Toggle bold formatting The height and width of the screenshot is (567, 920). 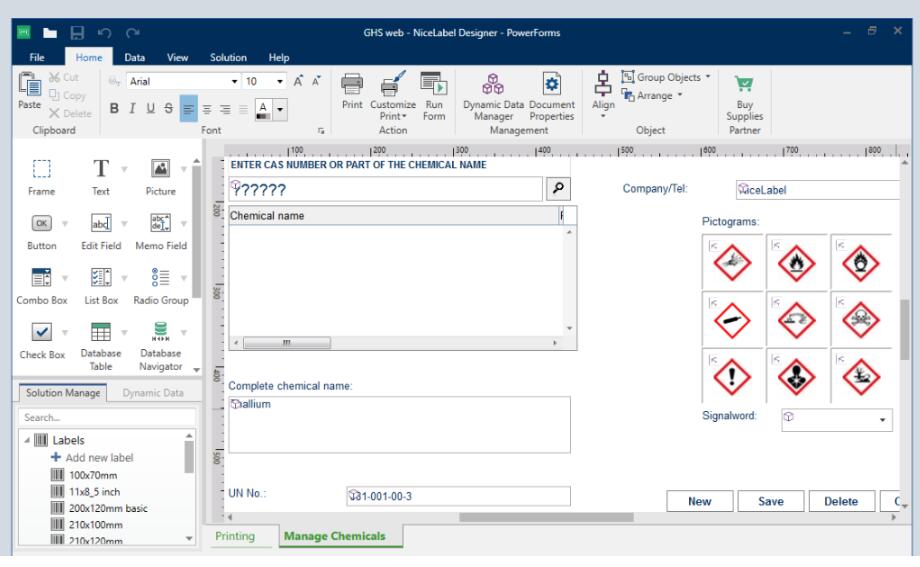tap(114, 109)
